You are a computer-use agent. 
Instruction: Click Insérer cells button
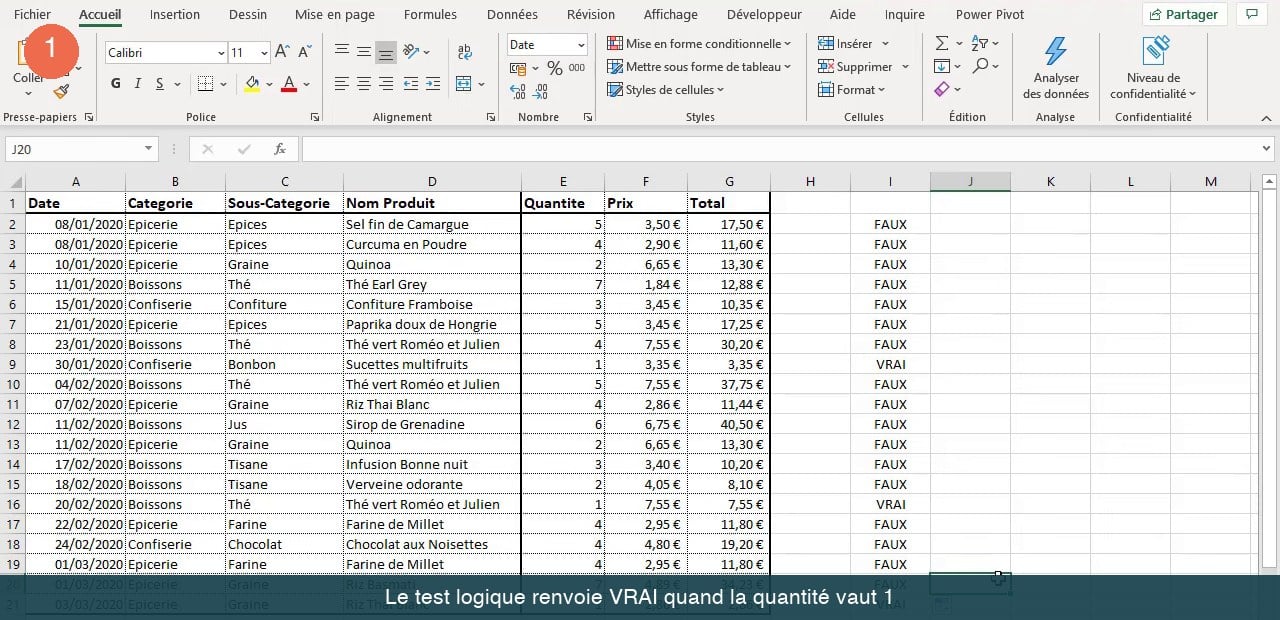(x=845, y=44)
